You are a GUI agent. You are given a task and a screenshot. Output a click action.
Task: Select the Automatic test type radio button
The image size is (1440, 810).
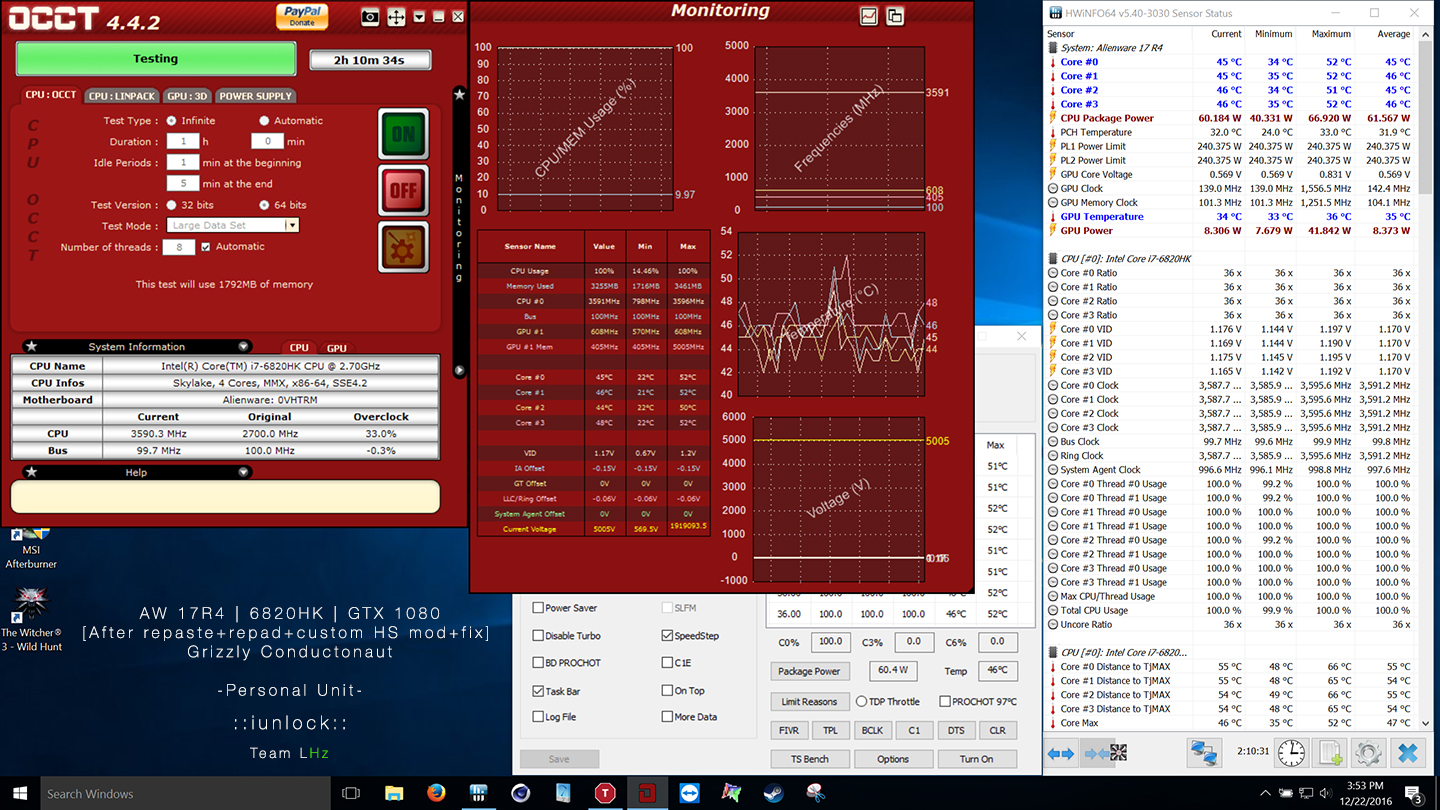(264, 121)
